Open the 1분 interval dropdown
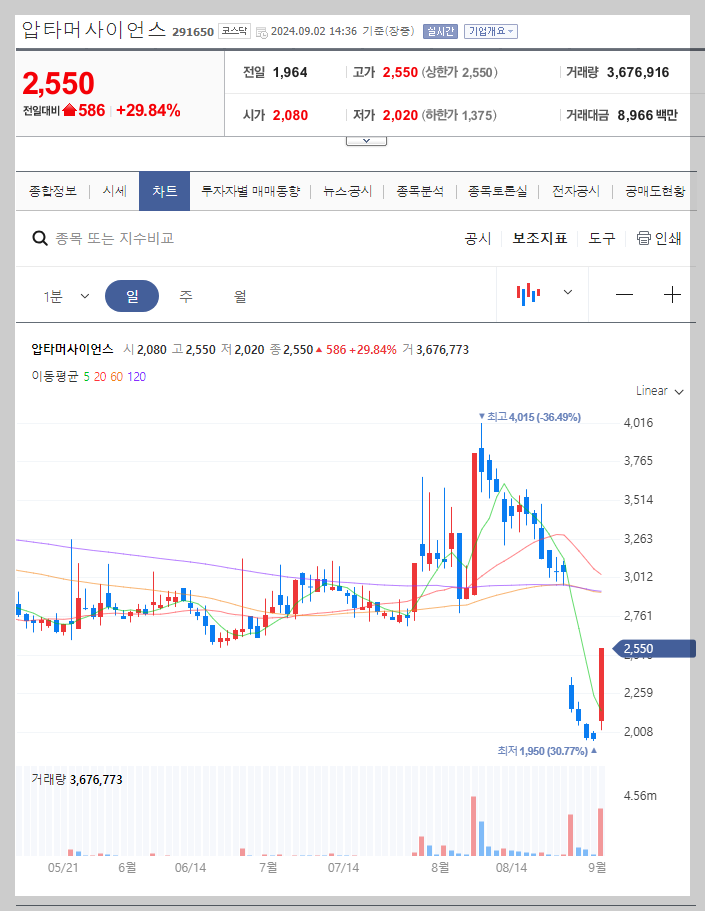Viewport: 705px width, 911px height. coord(66,294)
